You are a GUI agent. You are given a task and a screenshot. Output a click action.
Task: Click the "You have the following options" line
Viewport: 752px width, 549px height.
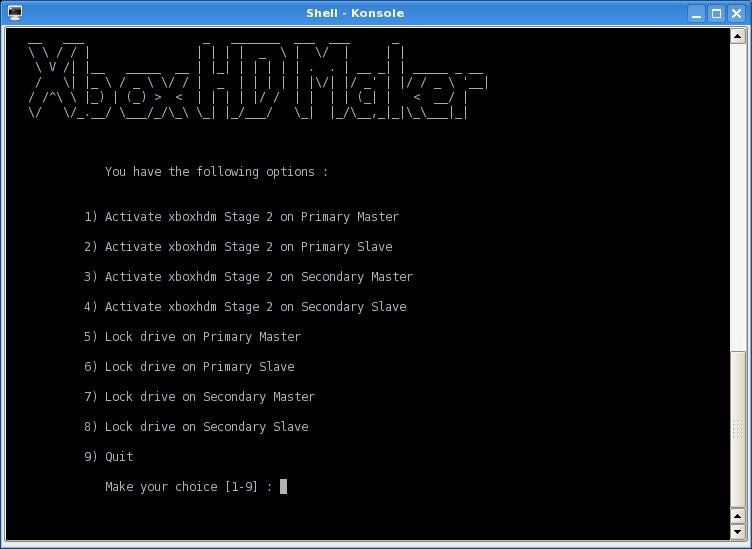click(x=216, y=172)
